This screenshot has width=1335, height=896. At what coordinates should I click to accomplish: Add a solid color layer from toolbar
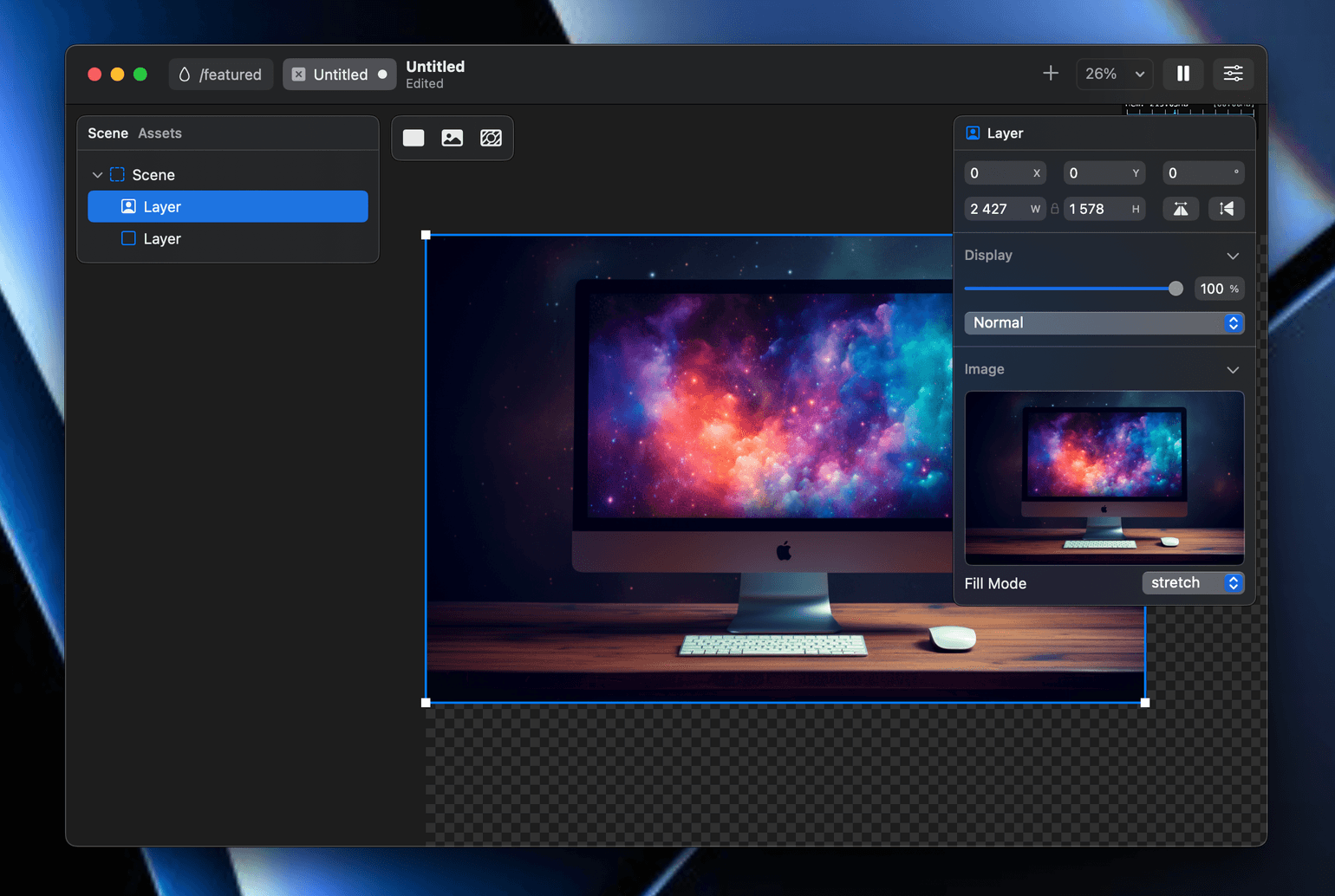[414, 138]
